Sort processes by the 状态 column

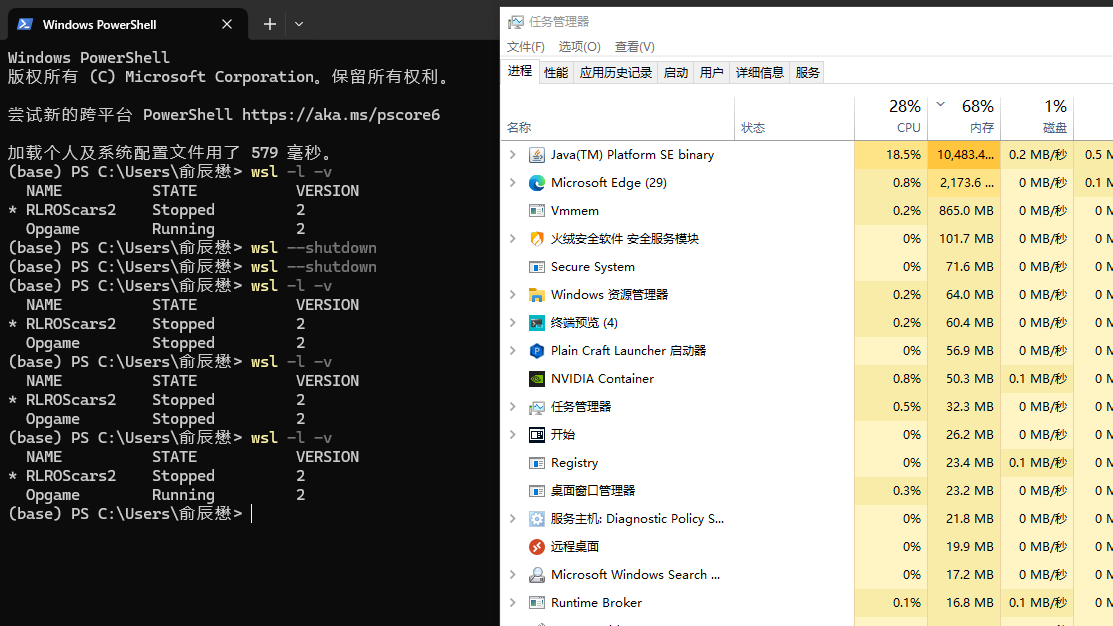(795, 119)
